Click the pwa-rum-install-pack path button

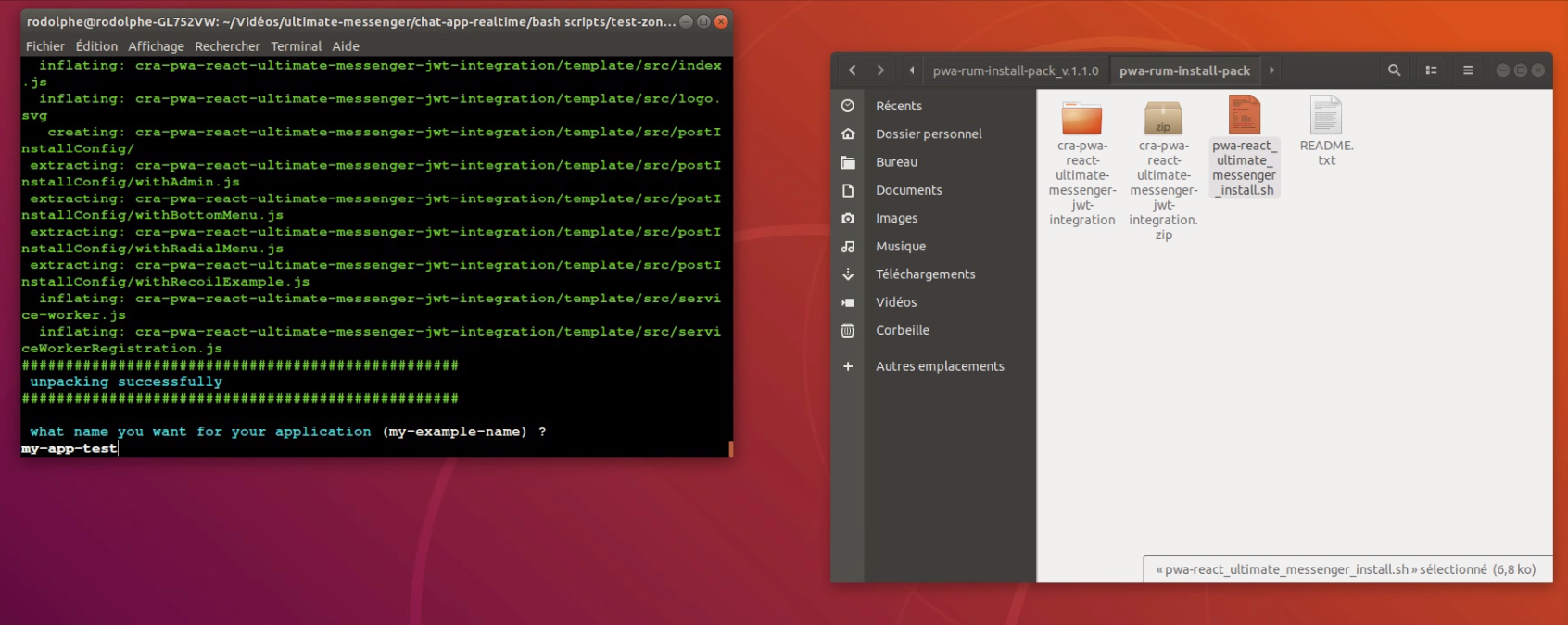(x=1184, y=70)
